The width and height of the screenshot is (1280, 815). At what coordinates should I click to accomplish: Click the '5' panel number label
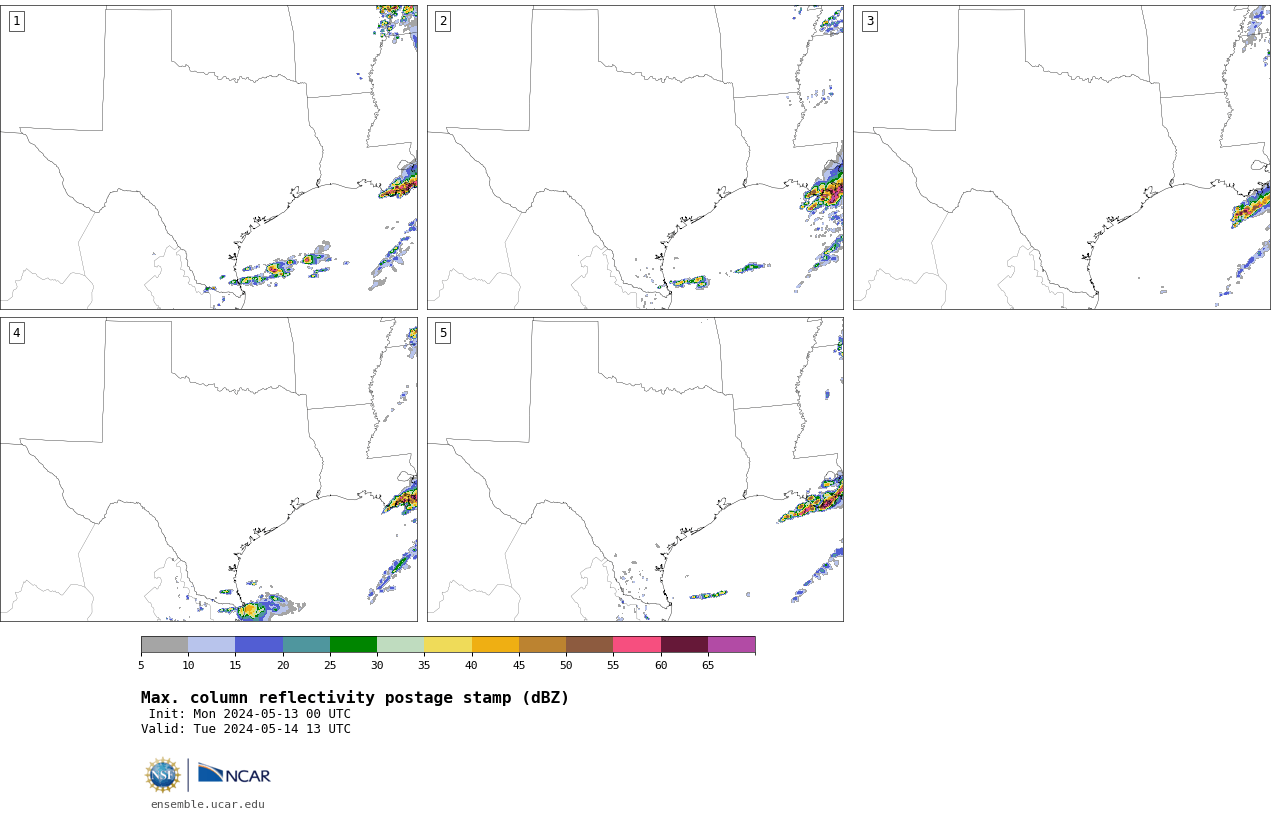443,333
